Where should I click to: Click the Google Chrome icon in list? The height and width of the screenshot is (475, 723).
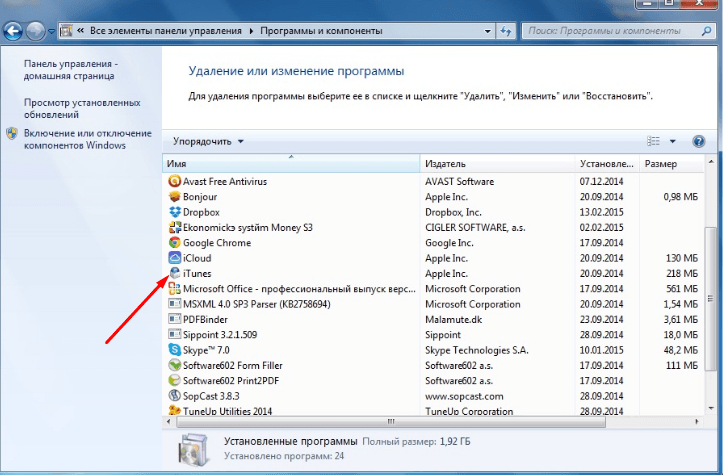click(174, 243)
